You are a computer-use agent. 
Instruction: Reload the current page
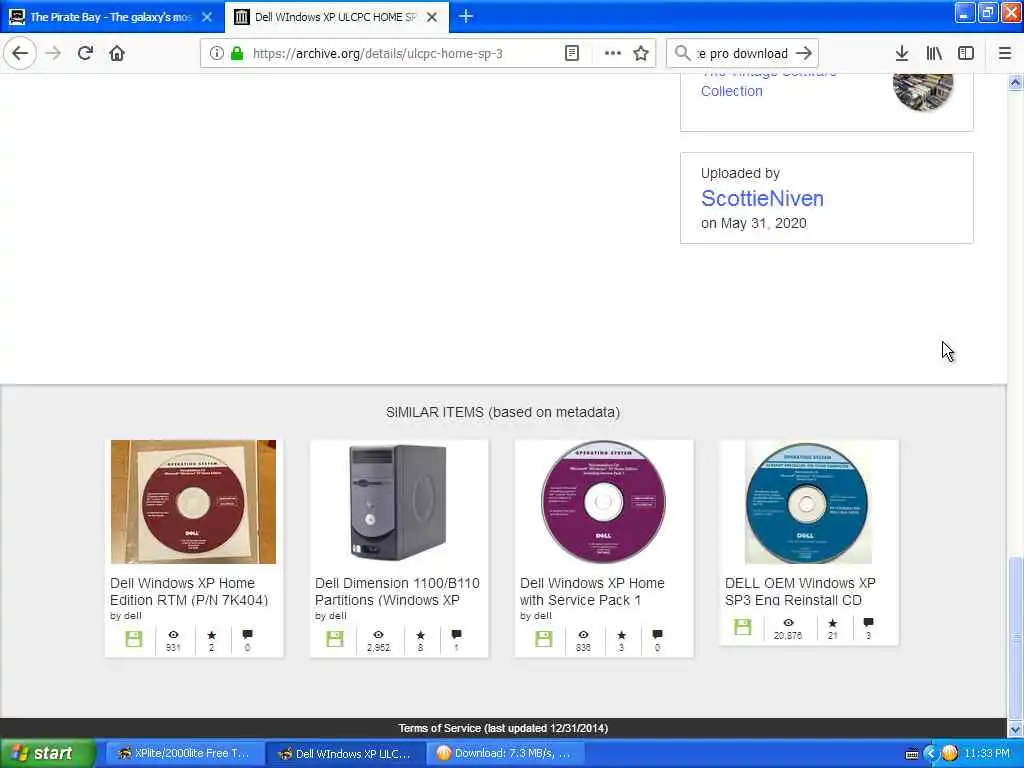[x=85, y=53]
